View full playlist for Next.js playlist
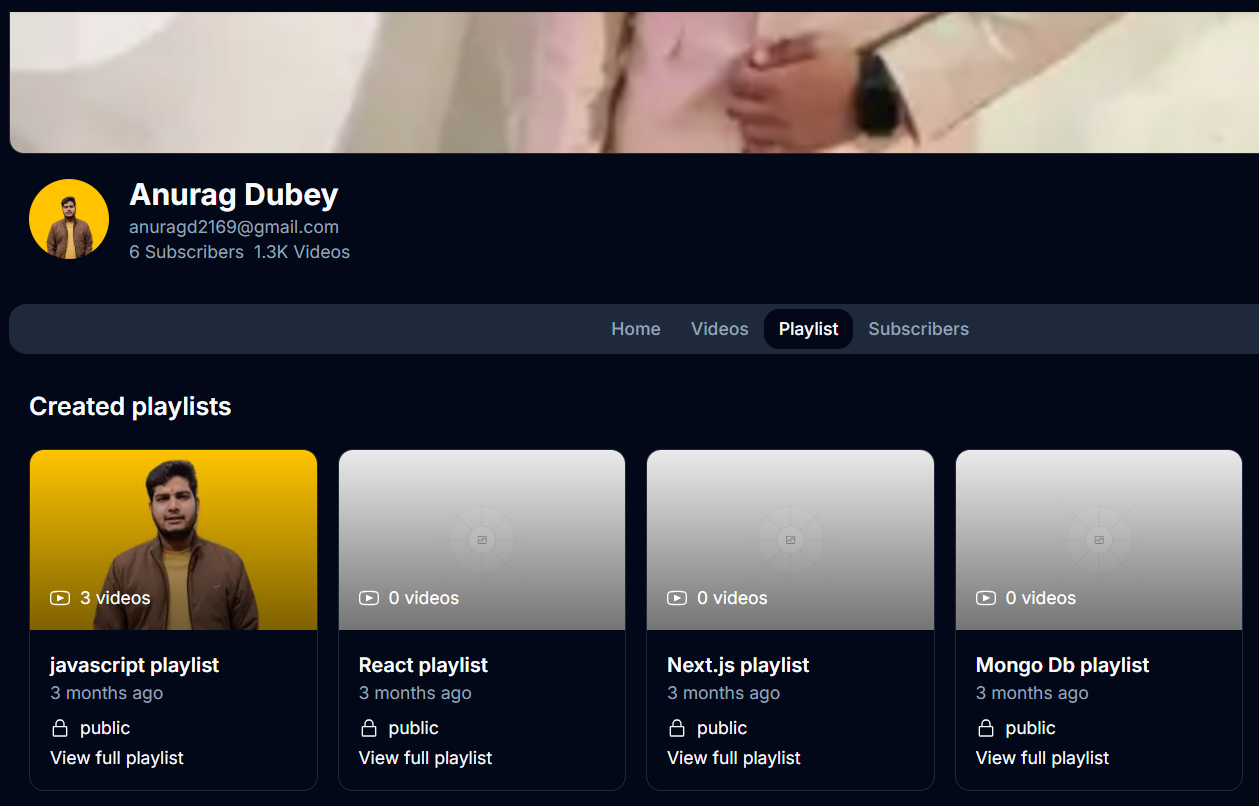 click(734, 758)
